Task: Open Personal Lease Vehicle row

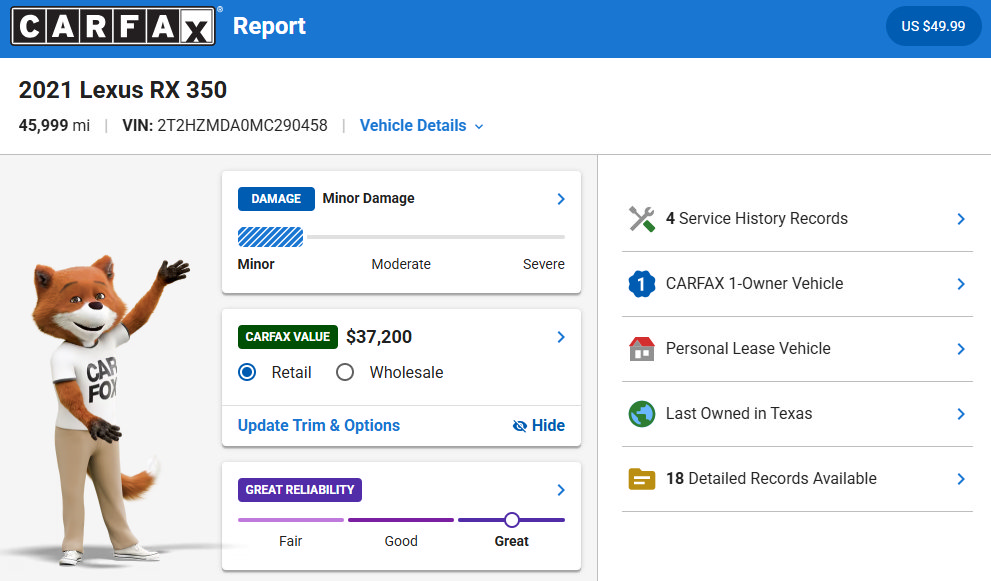Action: tap(798, 349)
